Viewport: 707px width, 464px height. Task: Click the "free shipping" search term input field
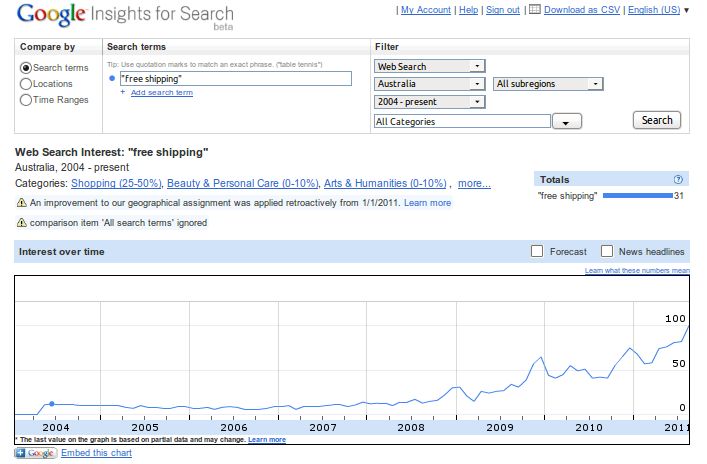(x=236, y=78)
